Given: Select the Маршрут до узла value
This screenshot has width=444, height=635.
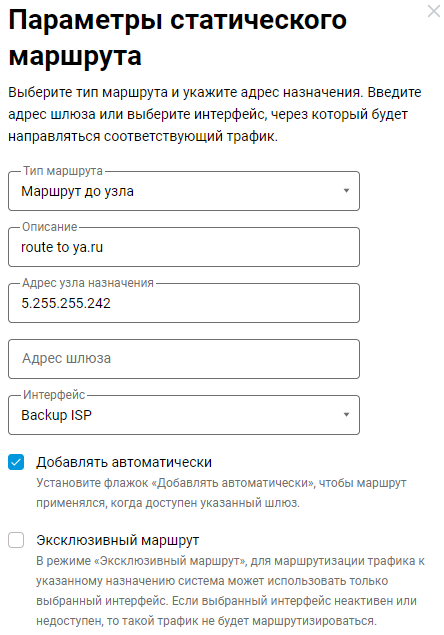Looking at the screenshot, I should tap(77, 191).
